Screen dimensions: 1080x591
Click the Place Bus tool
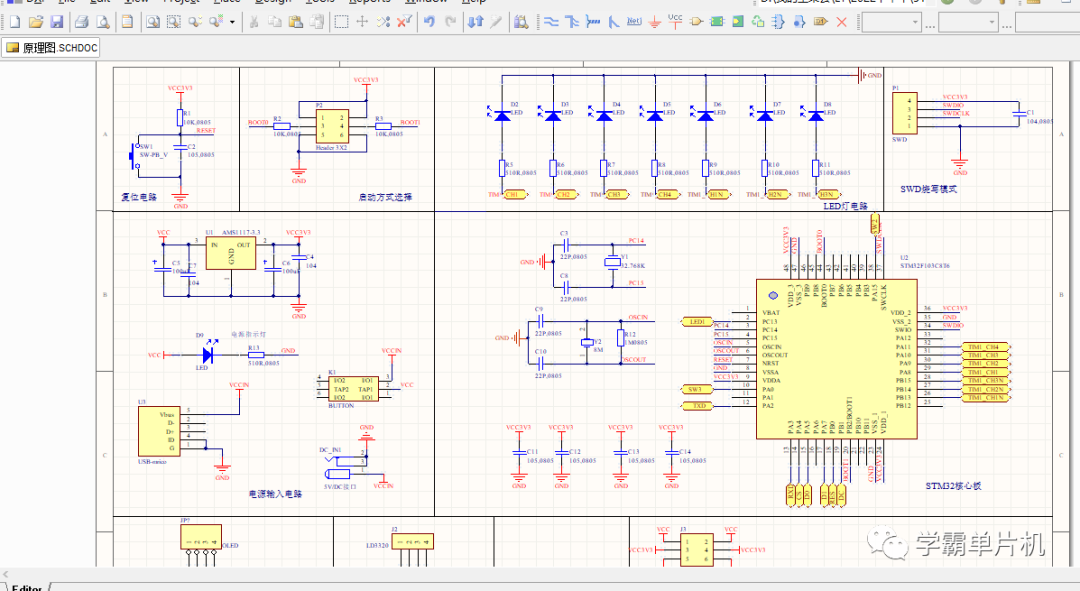point(572,22)
